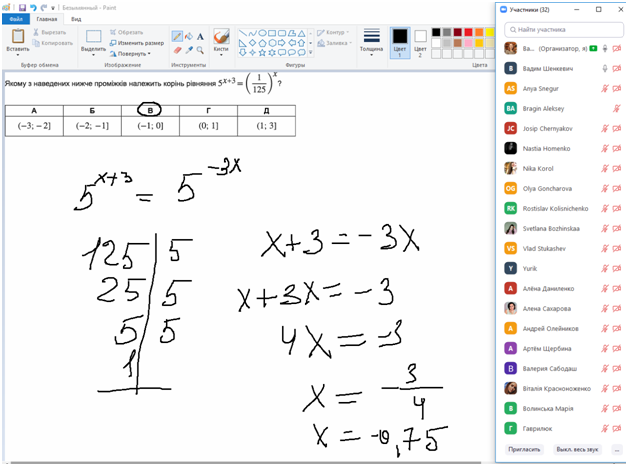Choose the Text tool (letter A)
Image resolution: width=628 pixels, height=466 pixels.
pos(199,34)
